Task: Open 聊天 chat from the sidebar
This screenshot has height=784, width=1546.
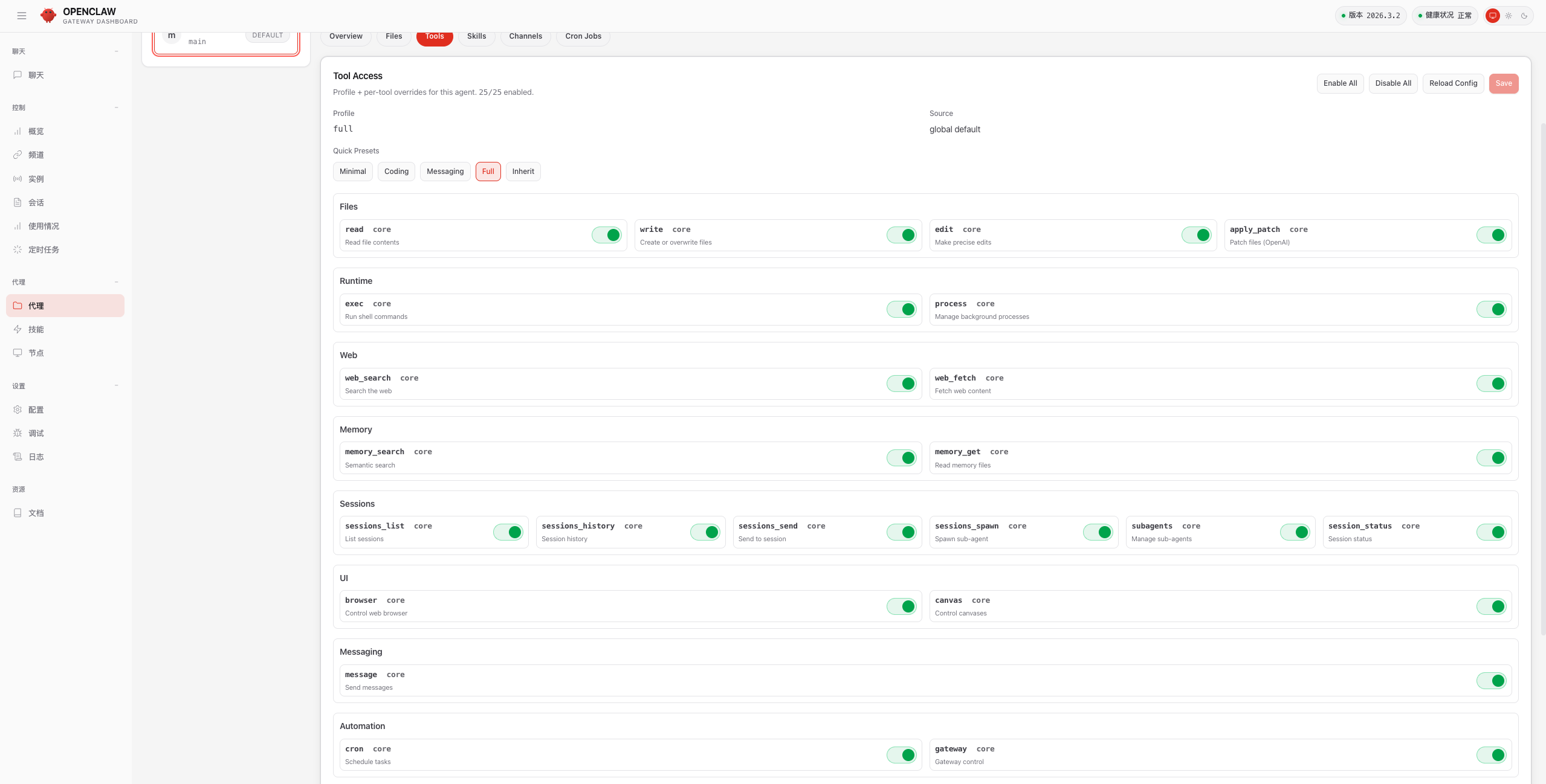Action: pos(36,75)
